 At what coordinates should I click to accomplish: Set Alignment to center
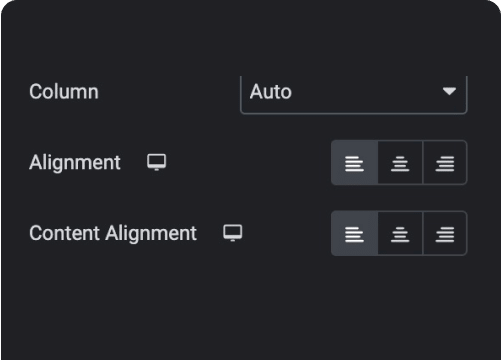(x=400, y=163)
